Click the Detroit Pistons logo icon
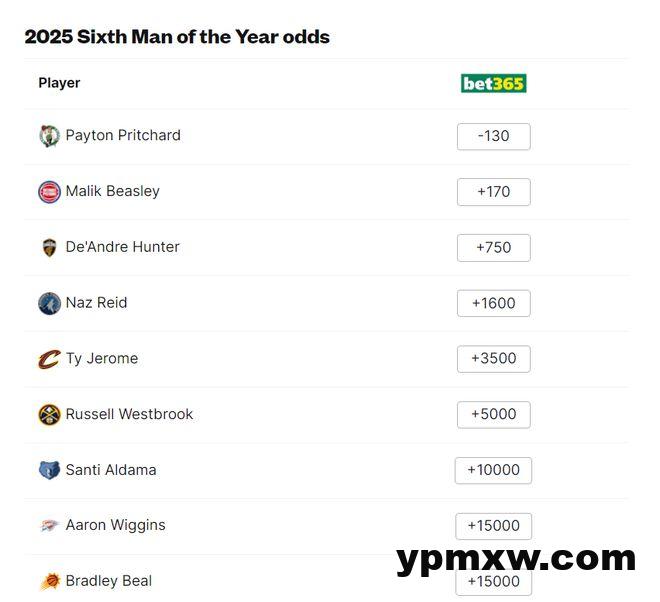The height and width of the screenshot is (602, 660). tap(49, 192)
